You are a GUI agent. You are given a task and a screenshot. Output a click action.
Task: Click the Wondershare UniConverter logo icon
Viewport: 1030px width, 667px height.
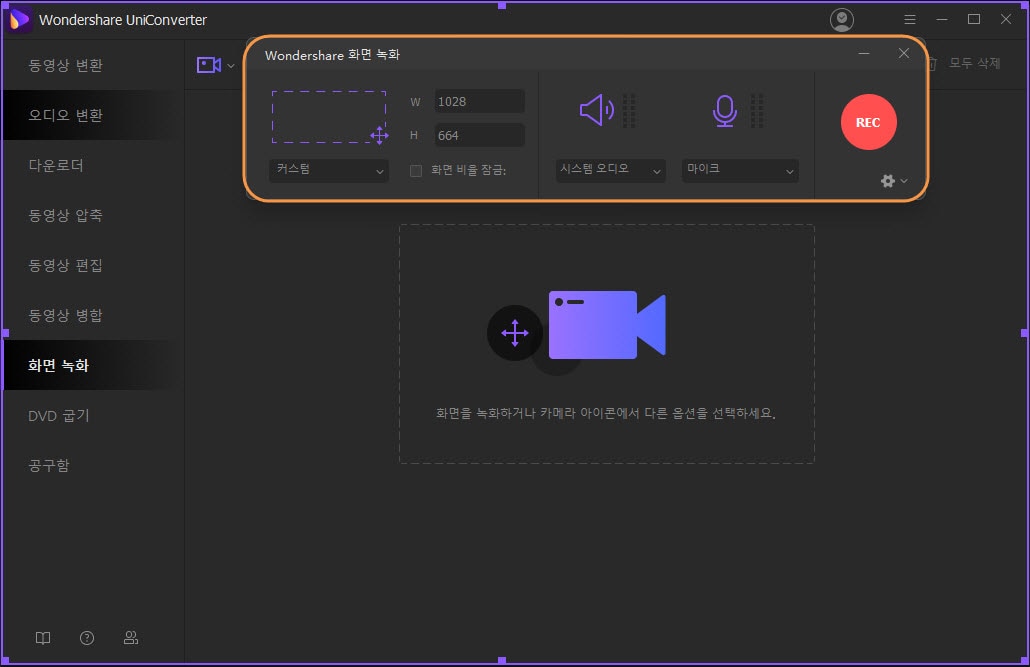pos(20,20)
